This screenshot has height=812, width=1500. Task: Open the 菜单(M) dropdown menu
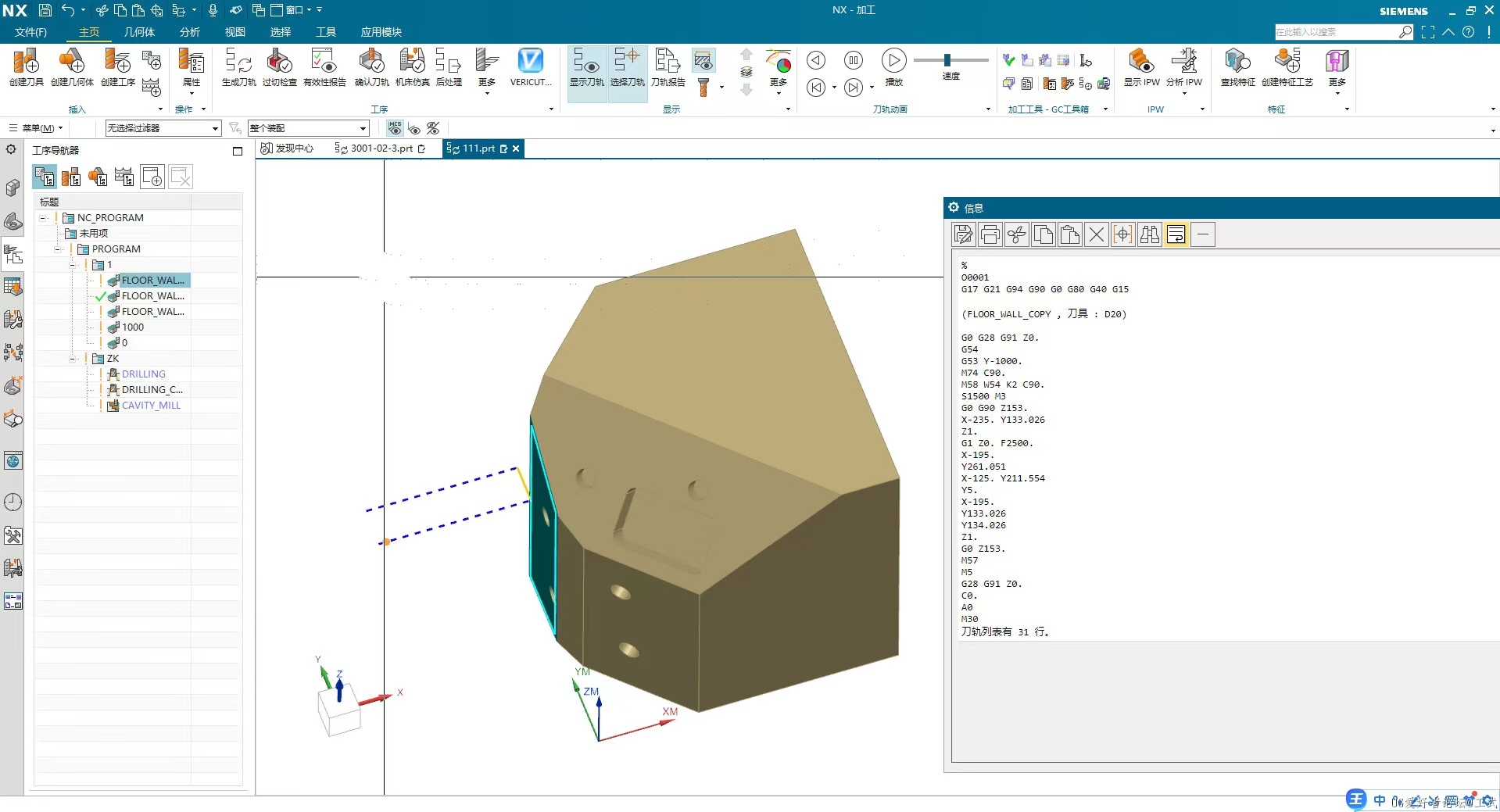coord(36,128)
